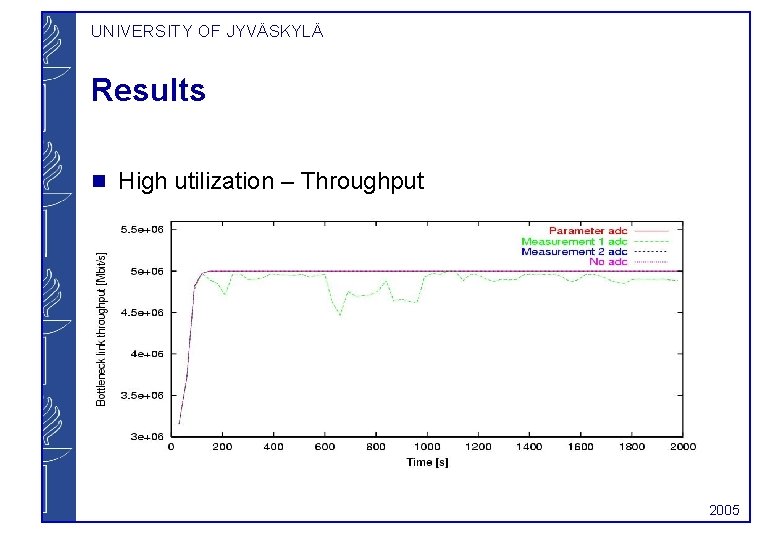Click the '1400' x-axis tick label

(x=529, y=447)
